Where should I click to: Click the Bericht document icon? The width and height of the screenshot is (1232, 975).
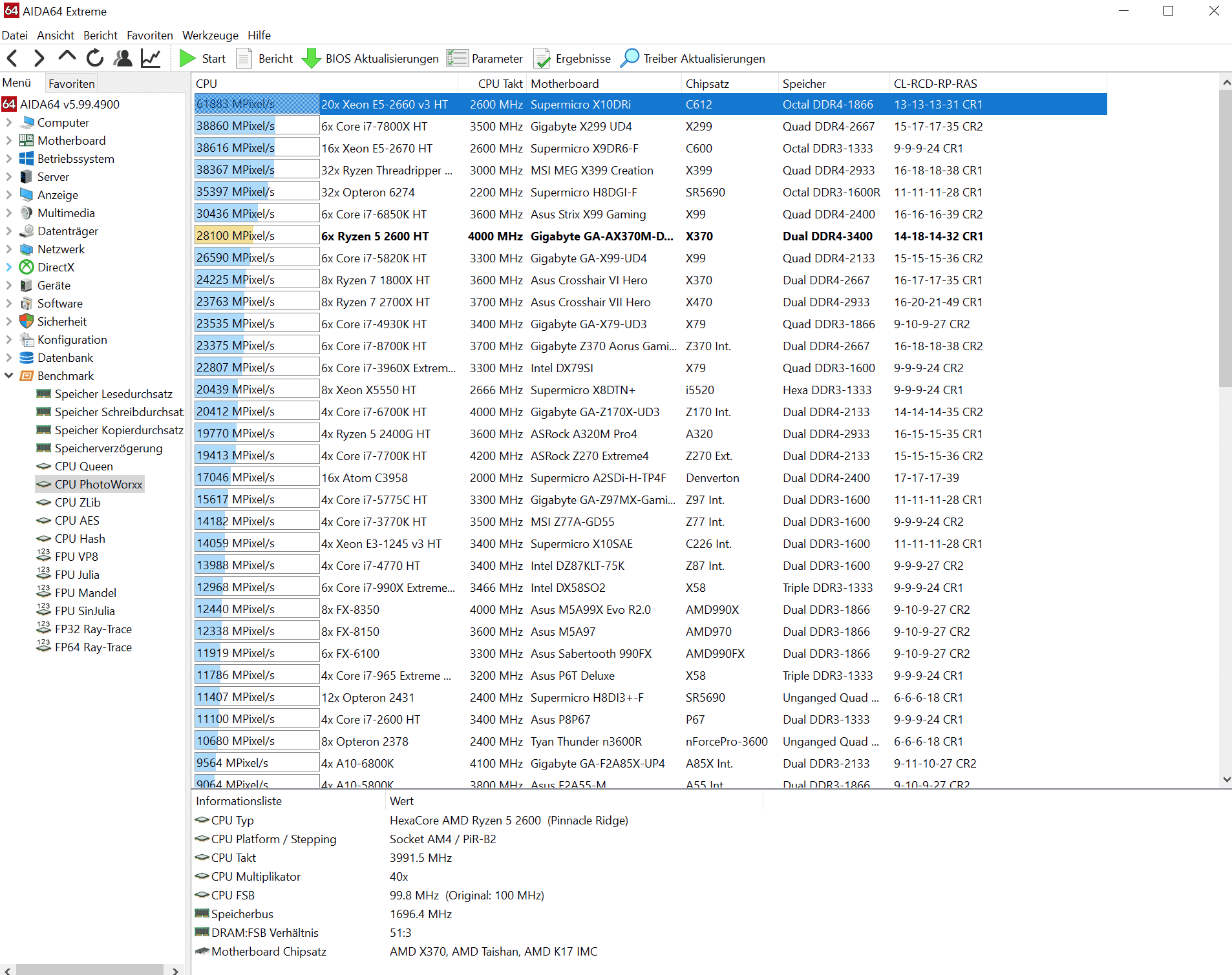(244, 59)
